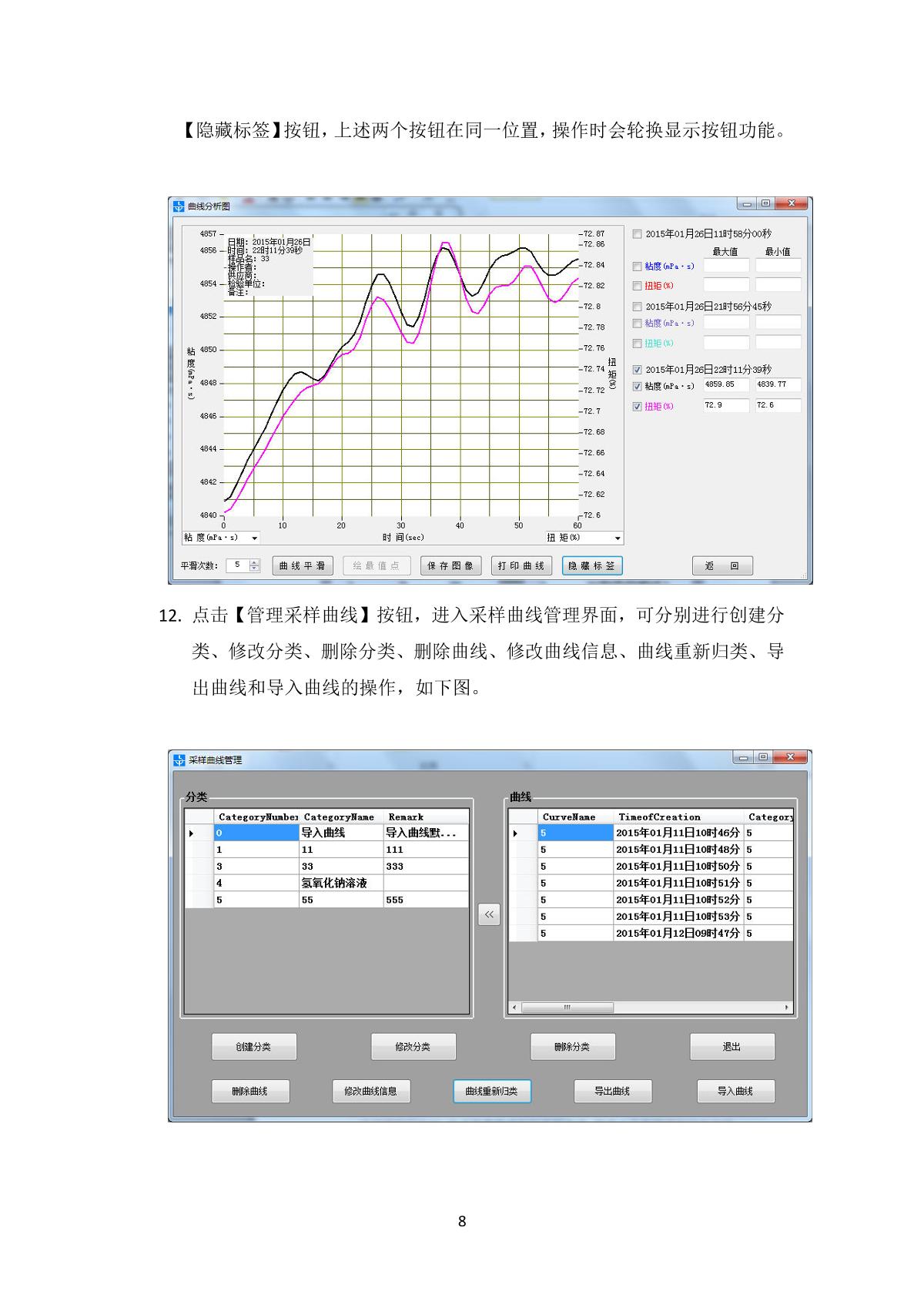Viewport: 924px width, 1308px height.
Task: Toggle checkbox for 2015年01月26日11时58分00秒 curve
Action: 637,234
